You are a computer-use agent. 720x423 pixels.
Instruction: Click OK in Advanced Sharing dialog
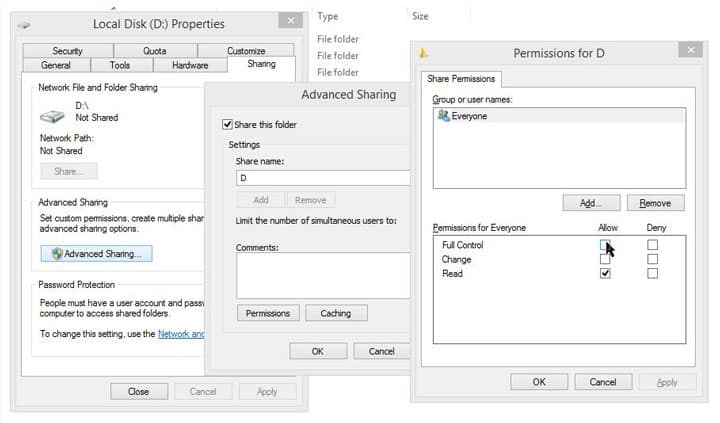pos(318,351)
